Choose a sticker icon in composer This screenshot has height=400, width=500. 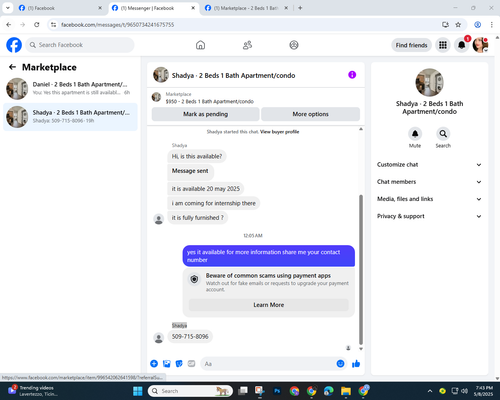click(x=179, y=364)
